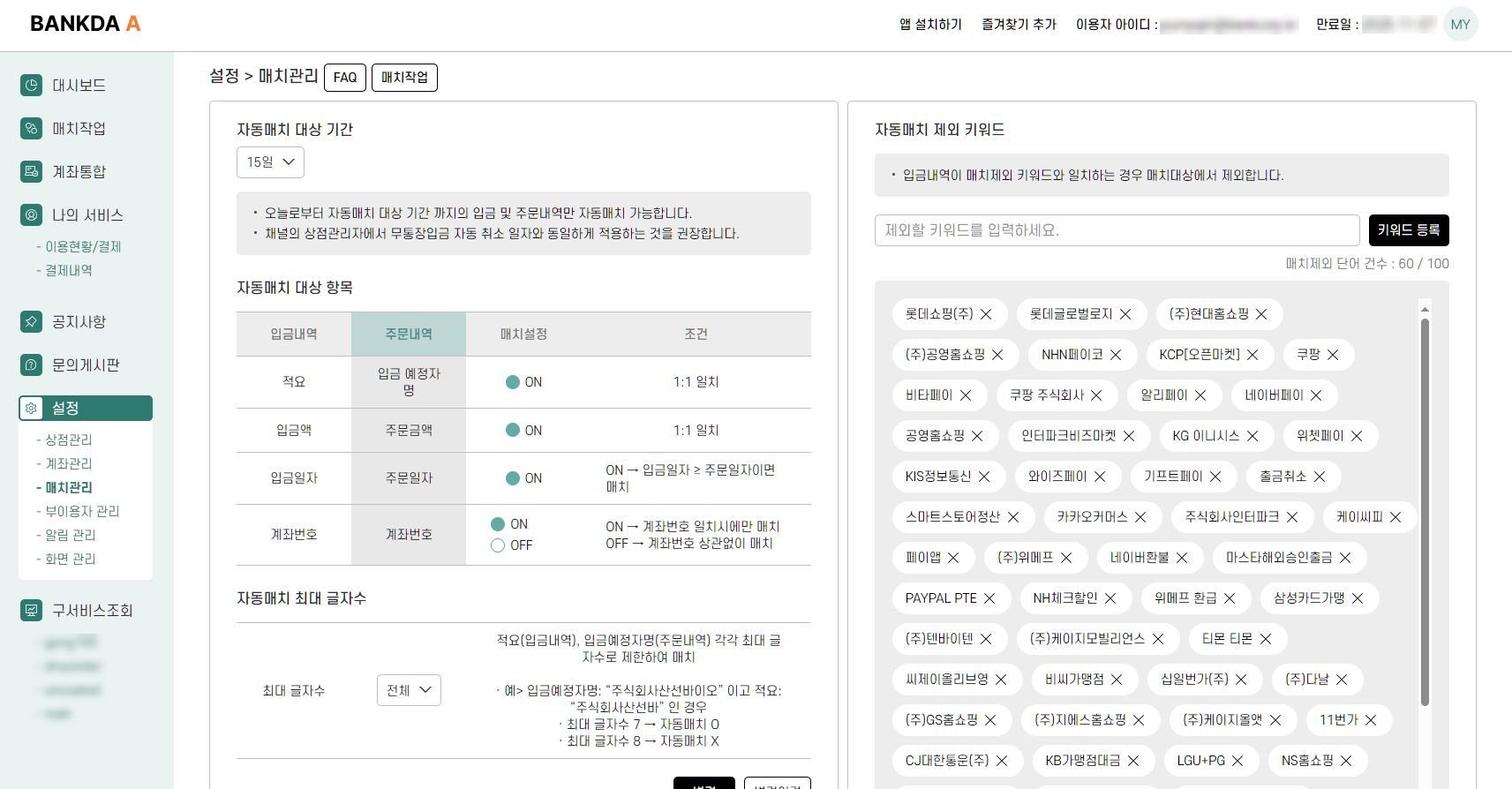Delete the CJ대한통운(주) keyword tag

(1002, 761)
